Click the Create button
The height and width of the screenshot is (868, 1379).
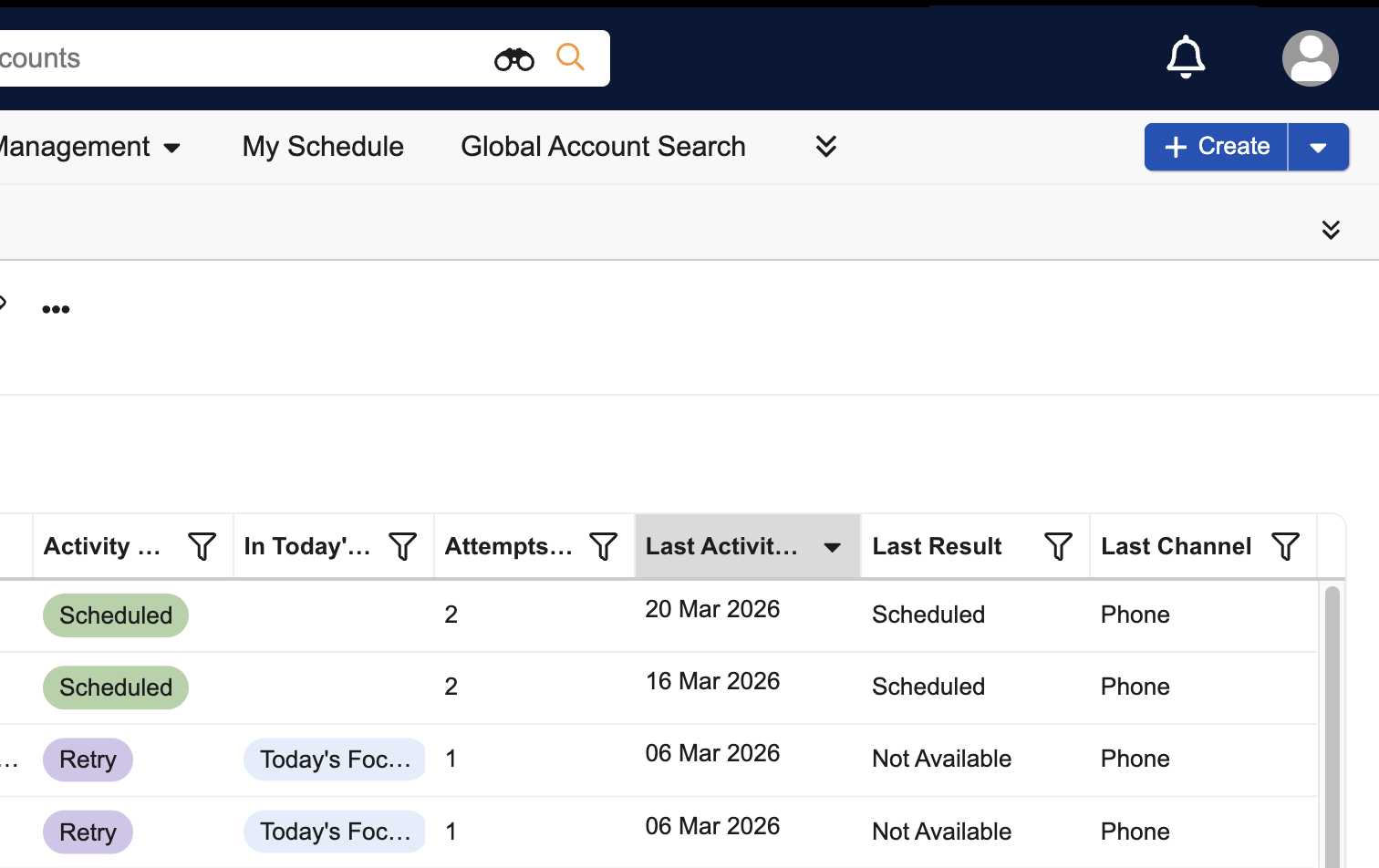coord(1216,147)
